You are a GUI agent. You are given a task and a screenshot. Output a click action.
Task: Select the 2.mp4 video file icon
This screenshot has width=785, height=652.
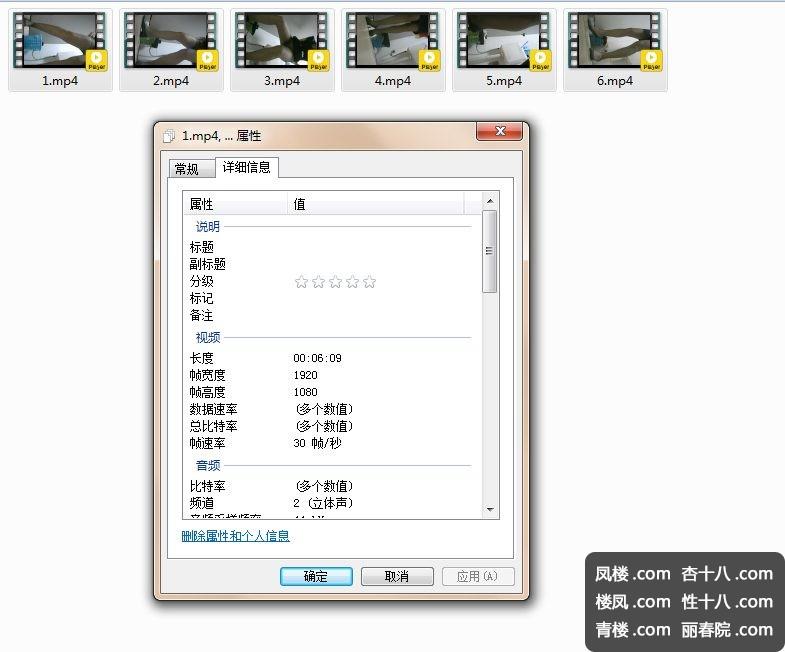coord(171,42)
